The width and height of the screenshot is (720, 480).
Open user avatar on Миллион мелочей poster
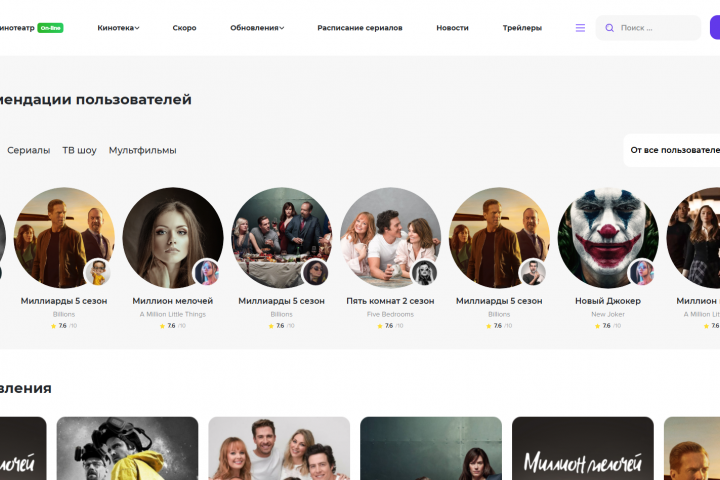click(206, 272)
